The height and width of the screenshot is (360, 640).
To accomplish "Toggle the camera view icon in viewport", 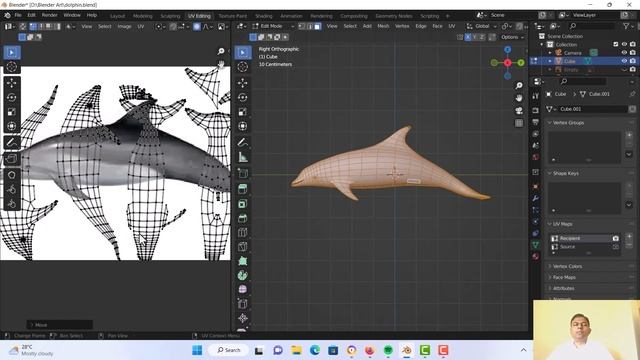I will (x=519, y=111).
